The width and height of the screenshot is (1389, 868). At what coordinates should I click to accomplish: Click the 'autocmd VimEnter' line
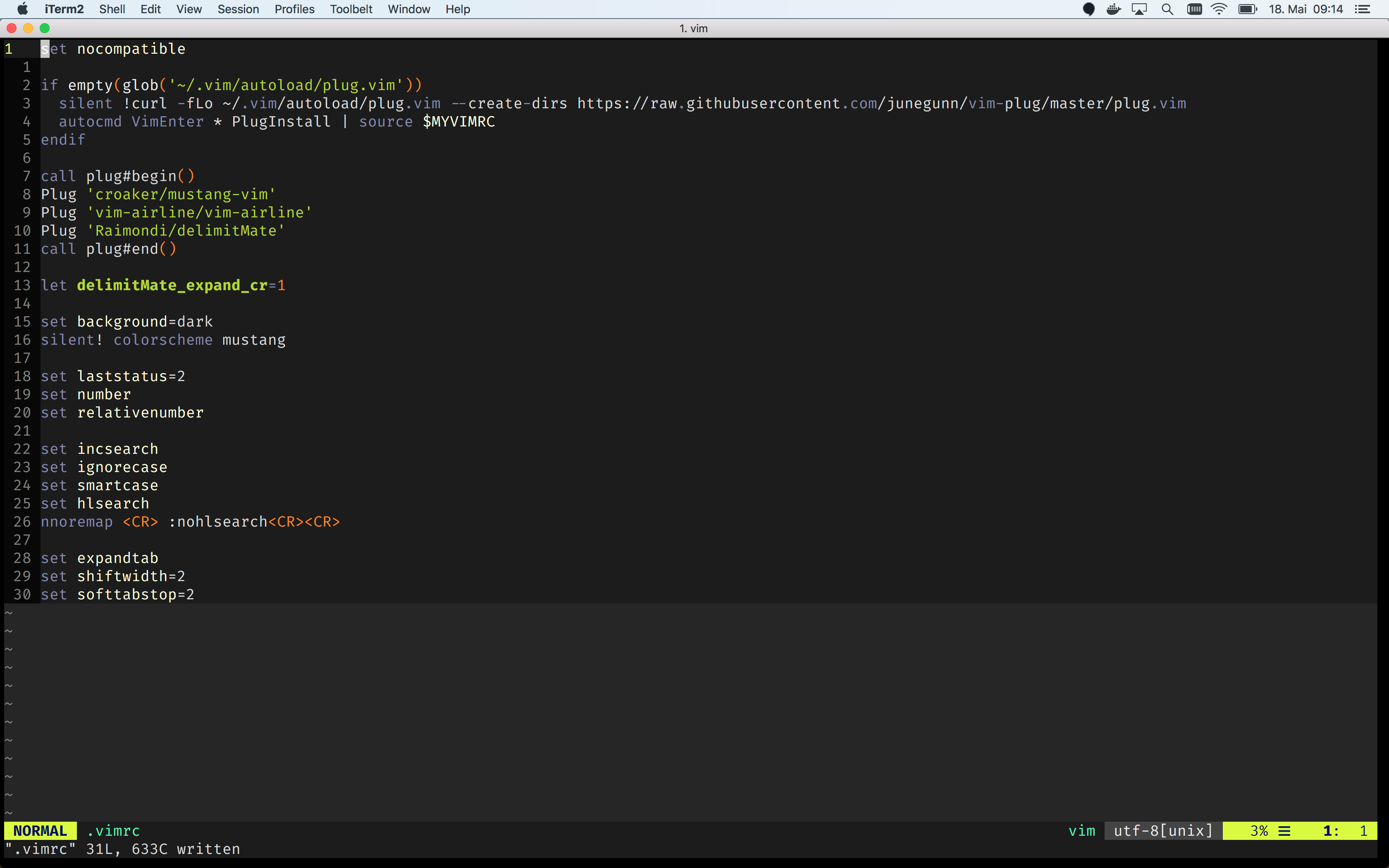click(277, 122)
